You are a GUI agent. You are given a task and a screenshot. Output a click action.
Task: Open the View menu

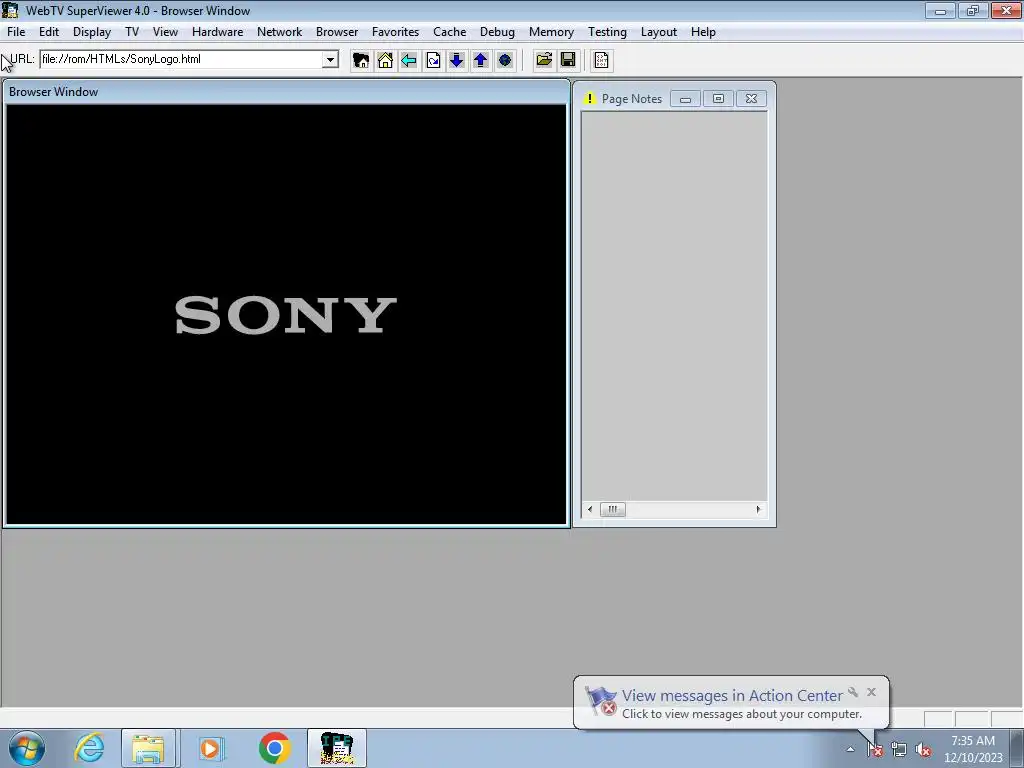tap(165, 32)
